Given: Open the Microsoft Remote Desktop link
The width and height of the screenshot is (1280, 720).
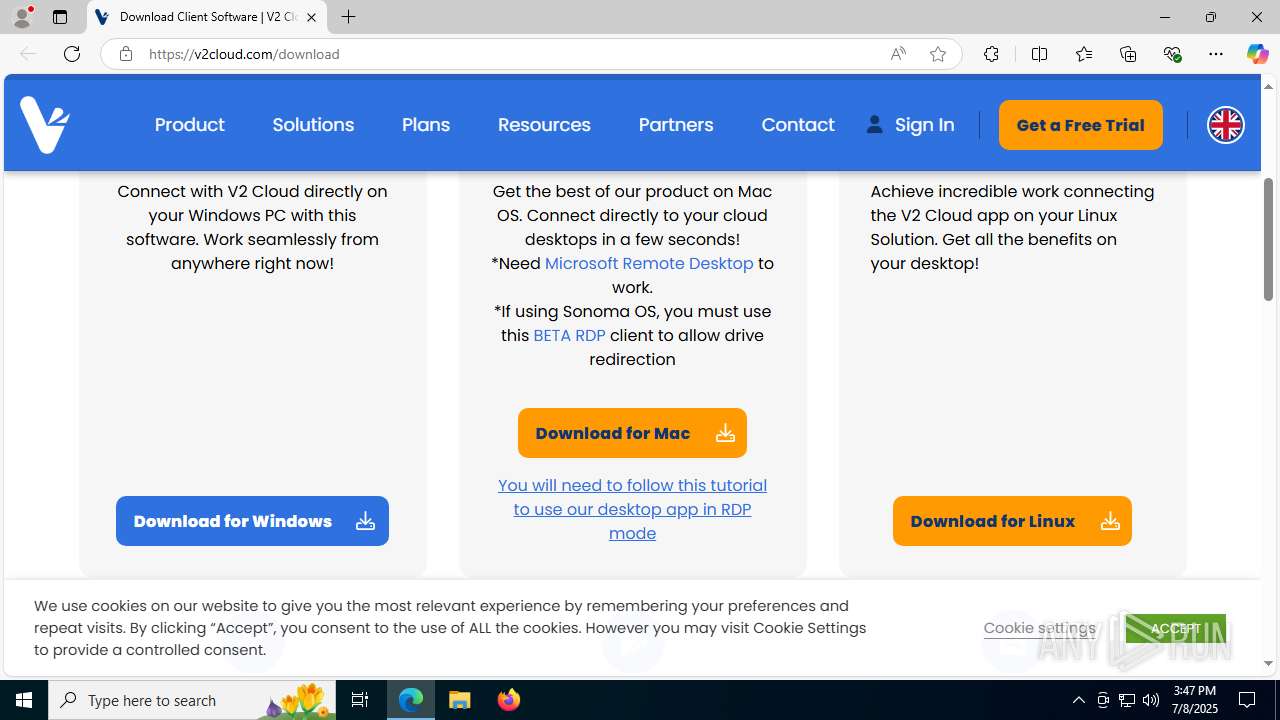Looking at the screenshot, I should [x=649, y=263].
